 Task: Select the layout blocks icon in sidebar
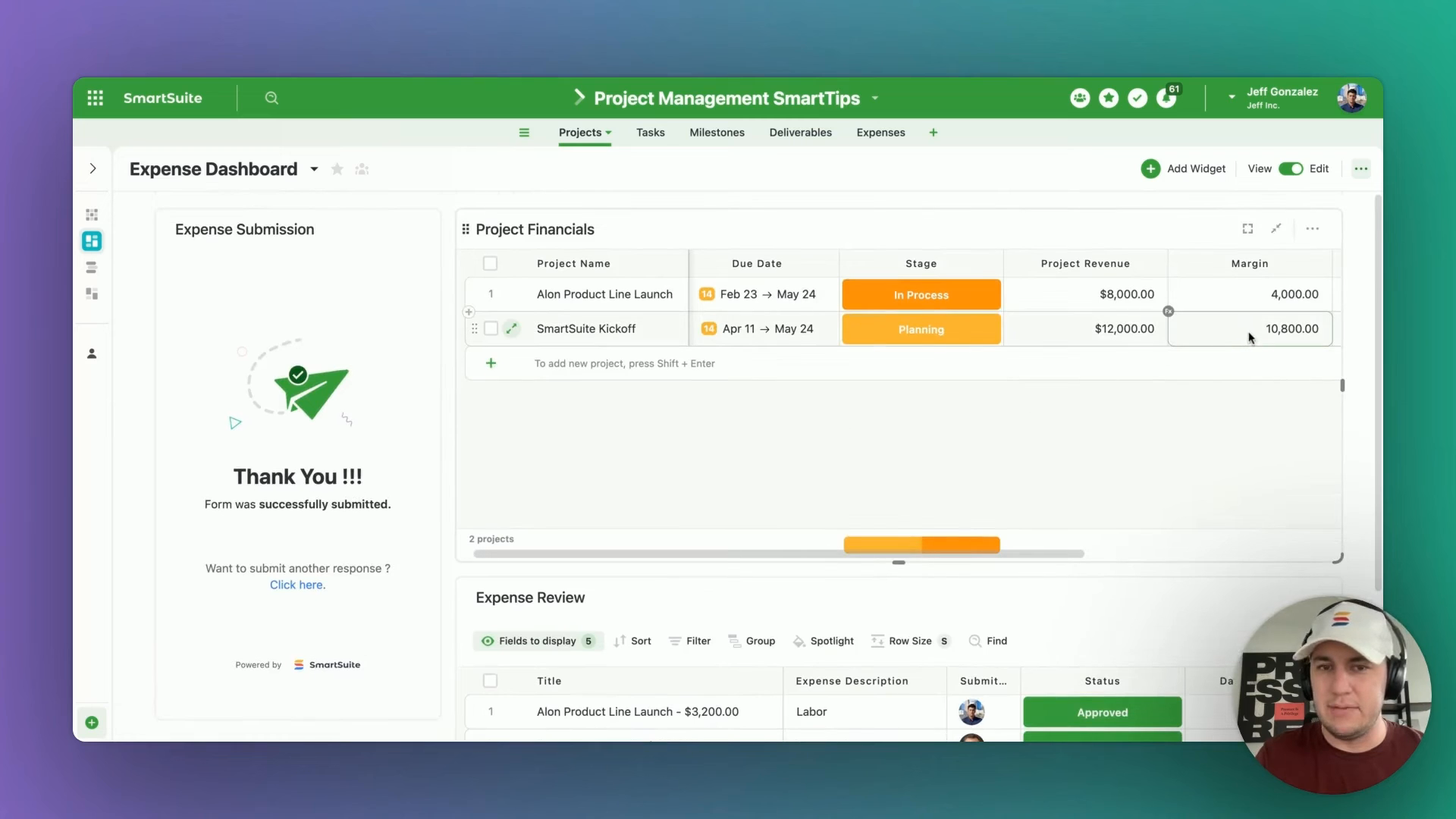coord(92,293)
